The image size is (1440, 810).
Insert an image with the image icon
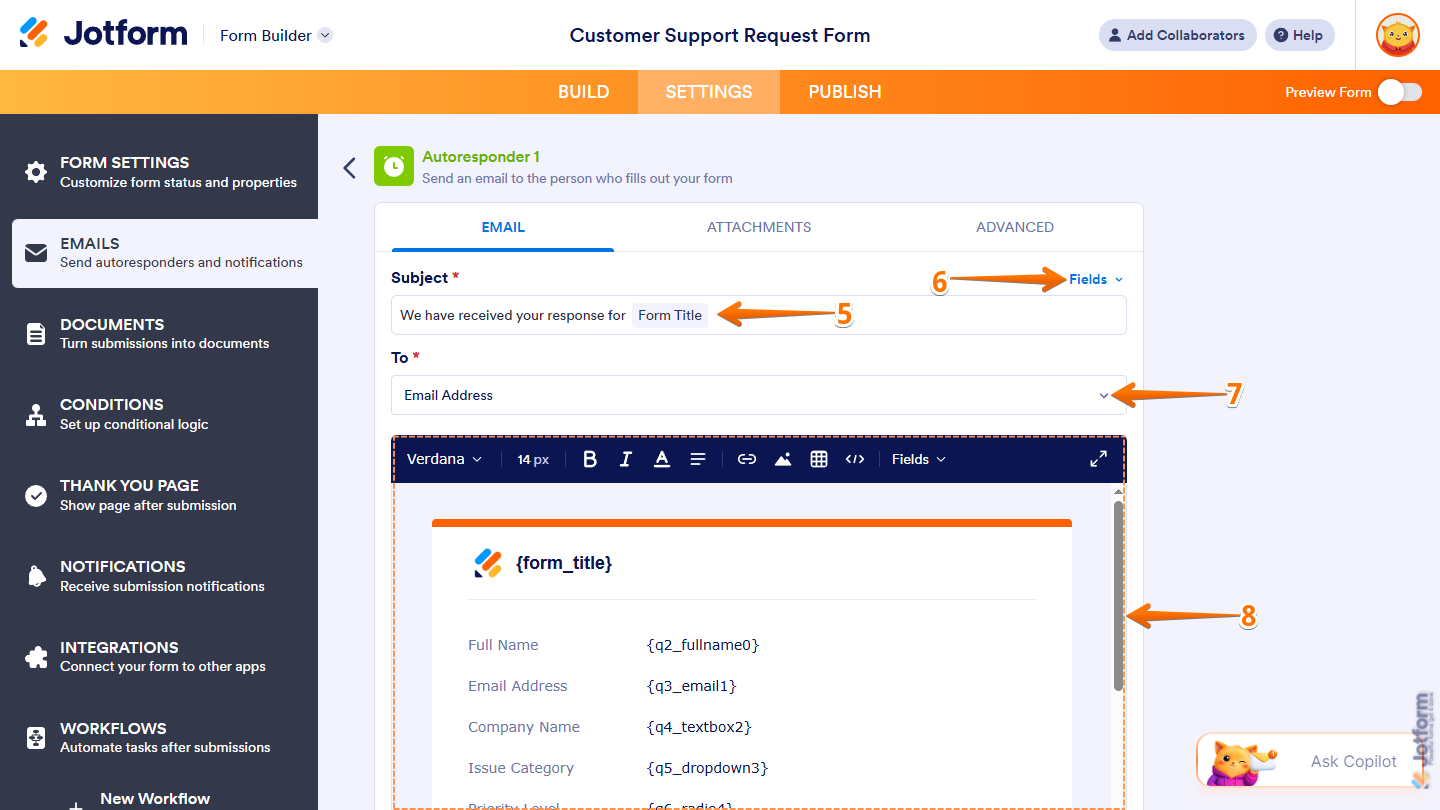(783, 459)
